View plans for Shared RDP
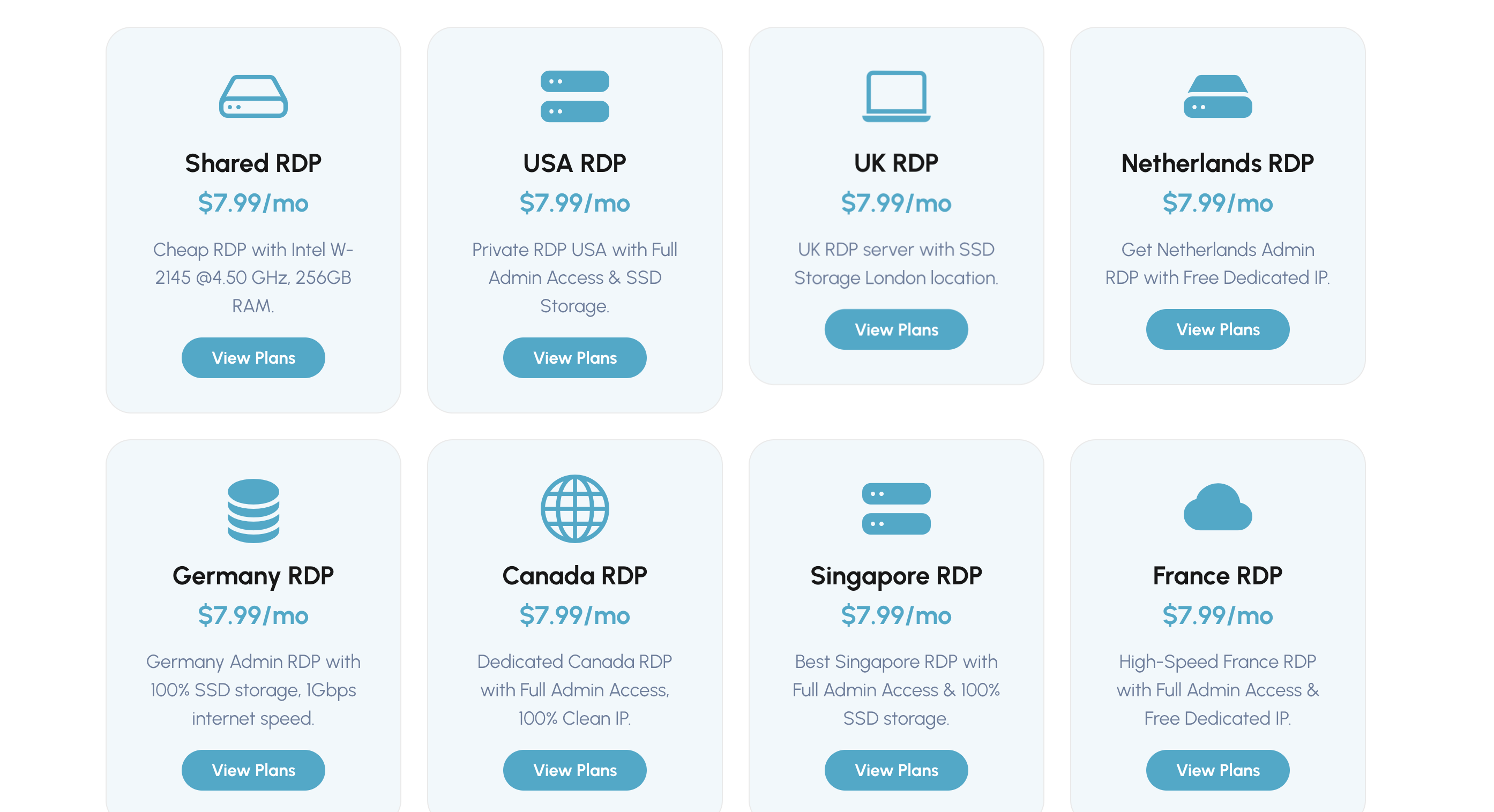 point(253,358)
